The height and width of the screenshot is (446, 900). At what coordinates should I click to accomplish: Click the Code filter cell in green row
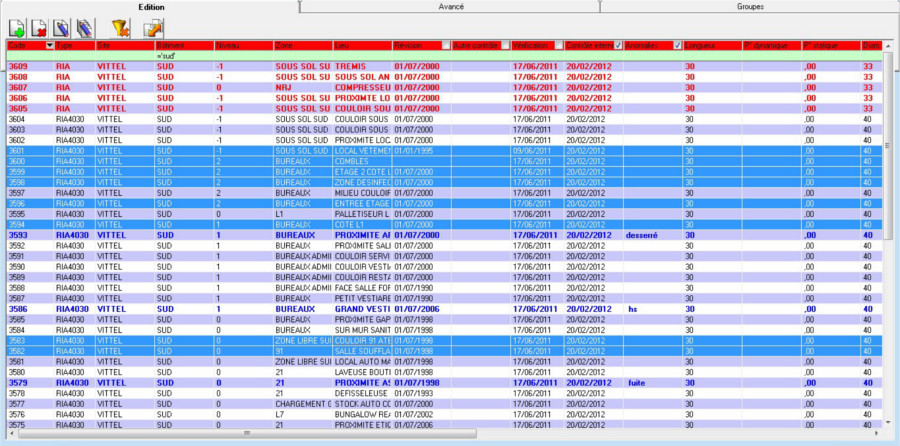click(30, 56)
